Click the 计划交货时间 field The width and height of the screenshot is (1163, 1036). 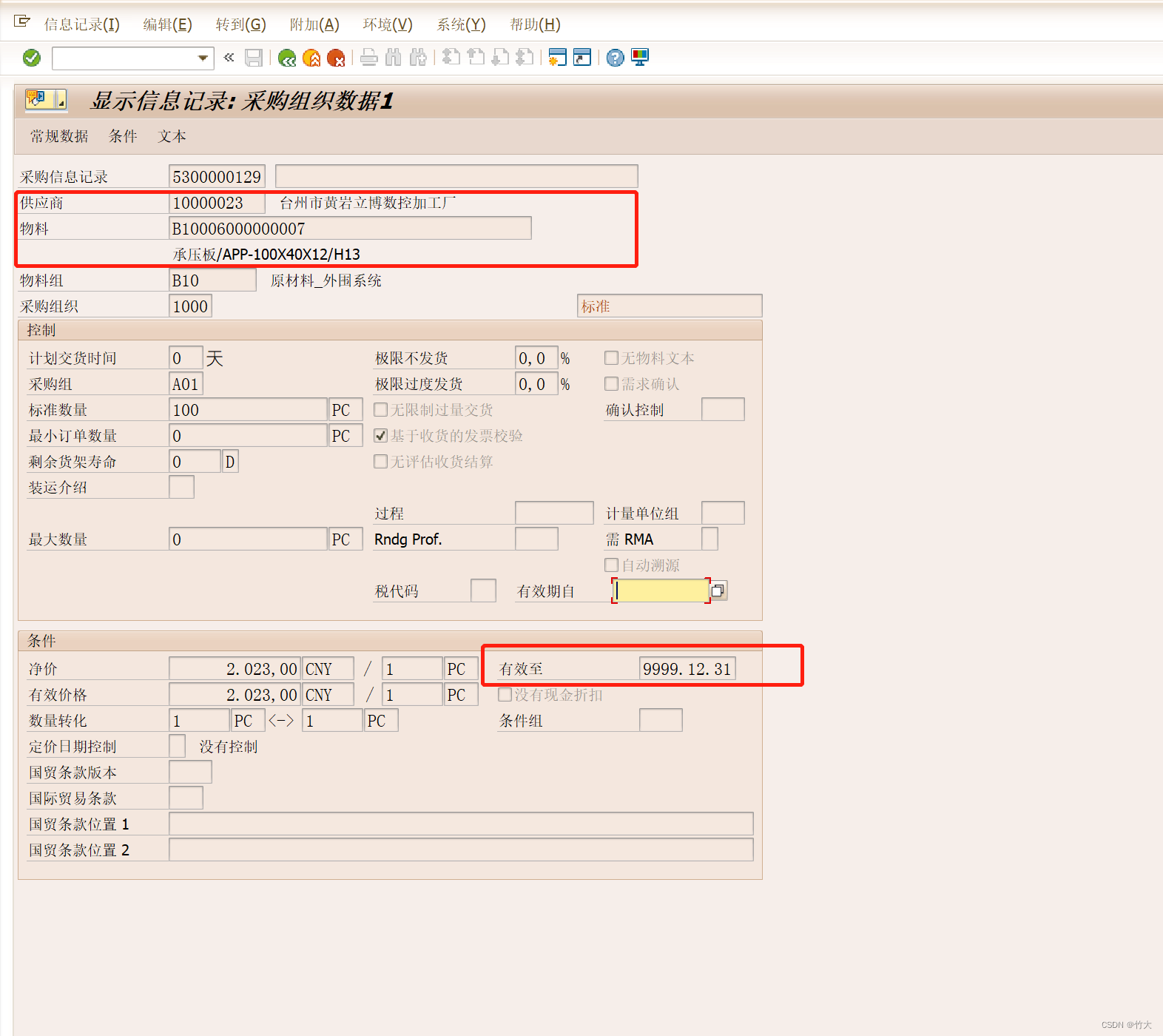coord(186,358)
